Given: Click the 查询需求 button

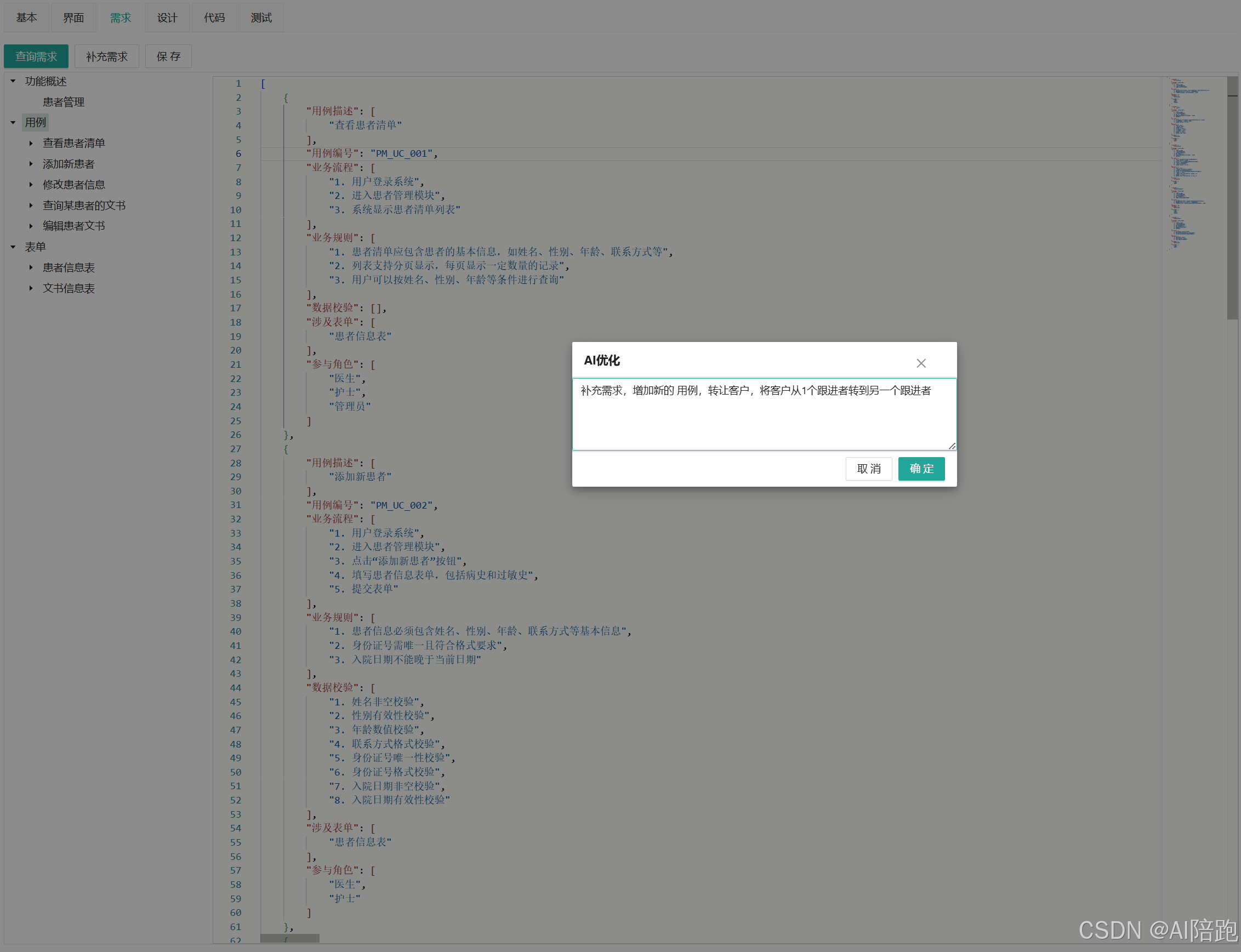Looking at the screenshot, I should (36, 56).
